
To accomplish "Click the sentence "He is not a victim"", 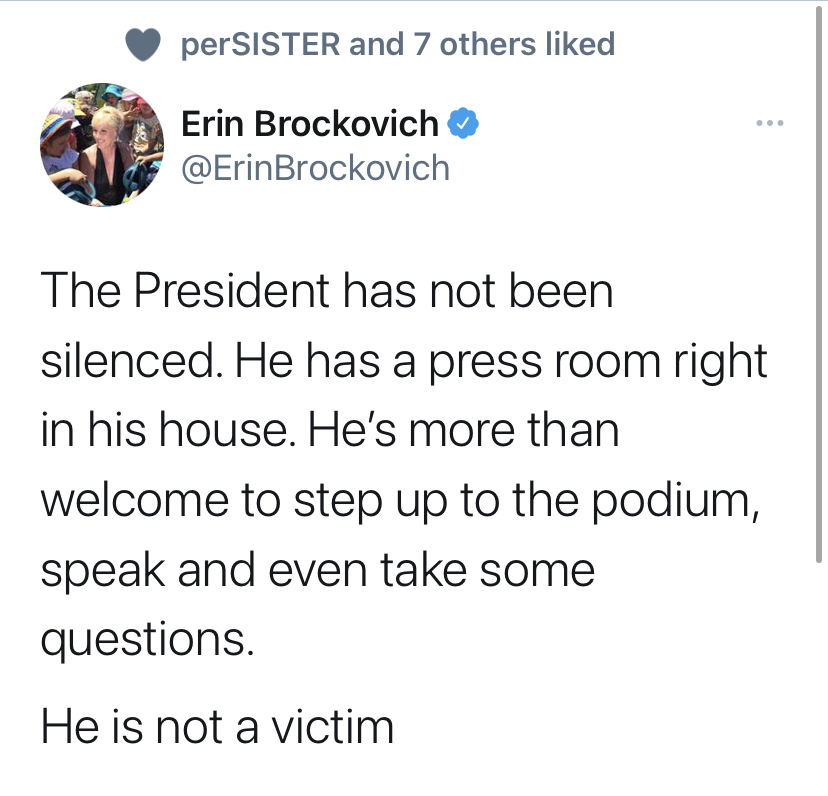I will pyautogui.click(x=217, y=727).
